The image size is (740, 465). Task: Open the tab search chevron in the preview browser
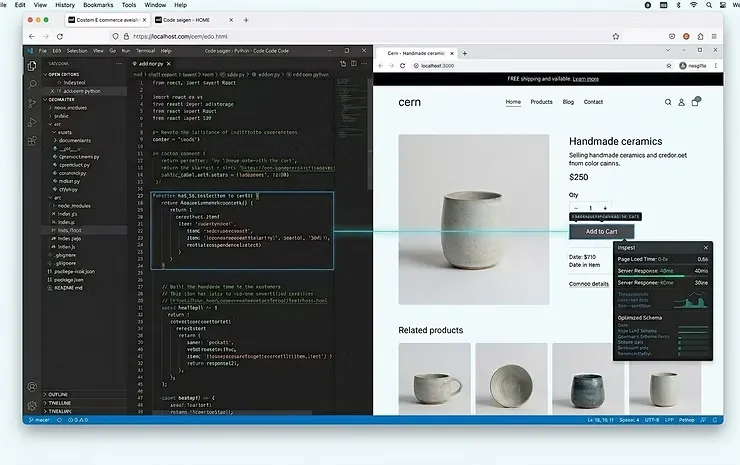[667, 50]
